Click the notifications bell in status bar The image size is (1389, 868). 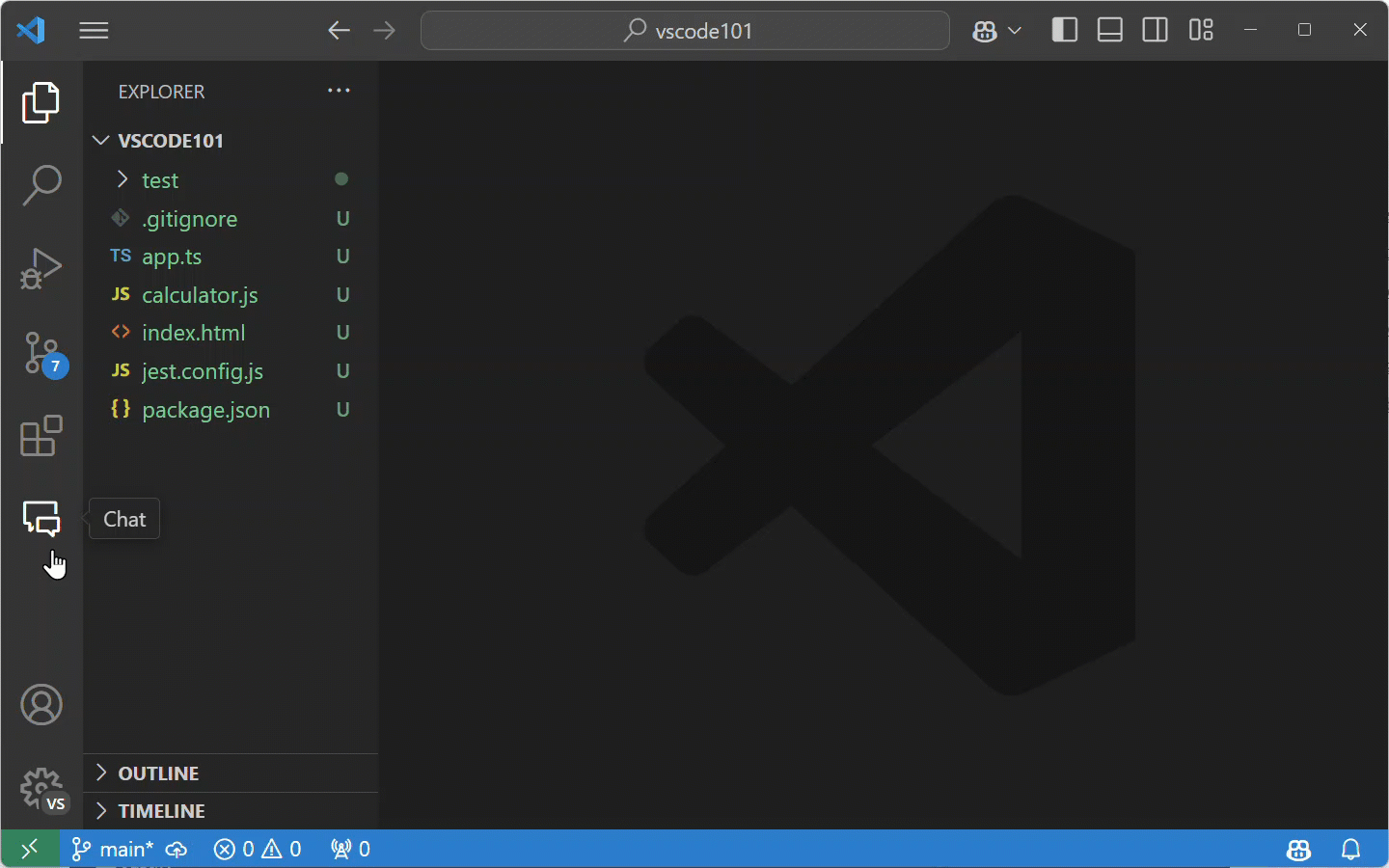(1350, 849)
